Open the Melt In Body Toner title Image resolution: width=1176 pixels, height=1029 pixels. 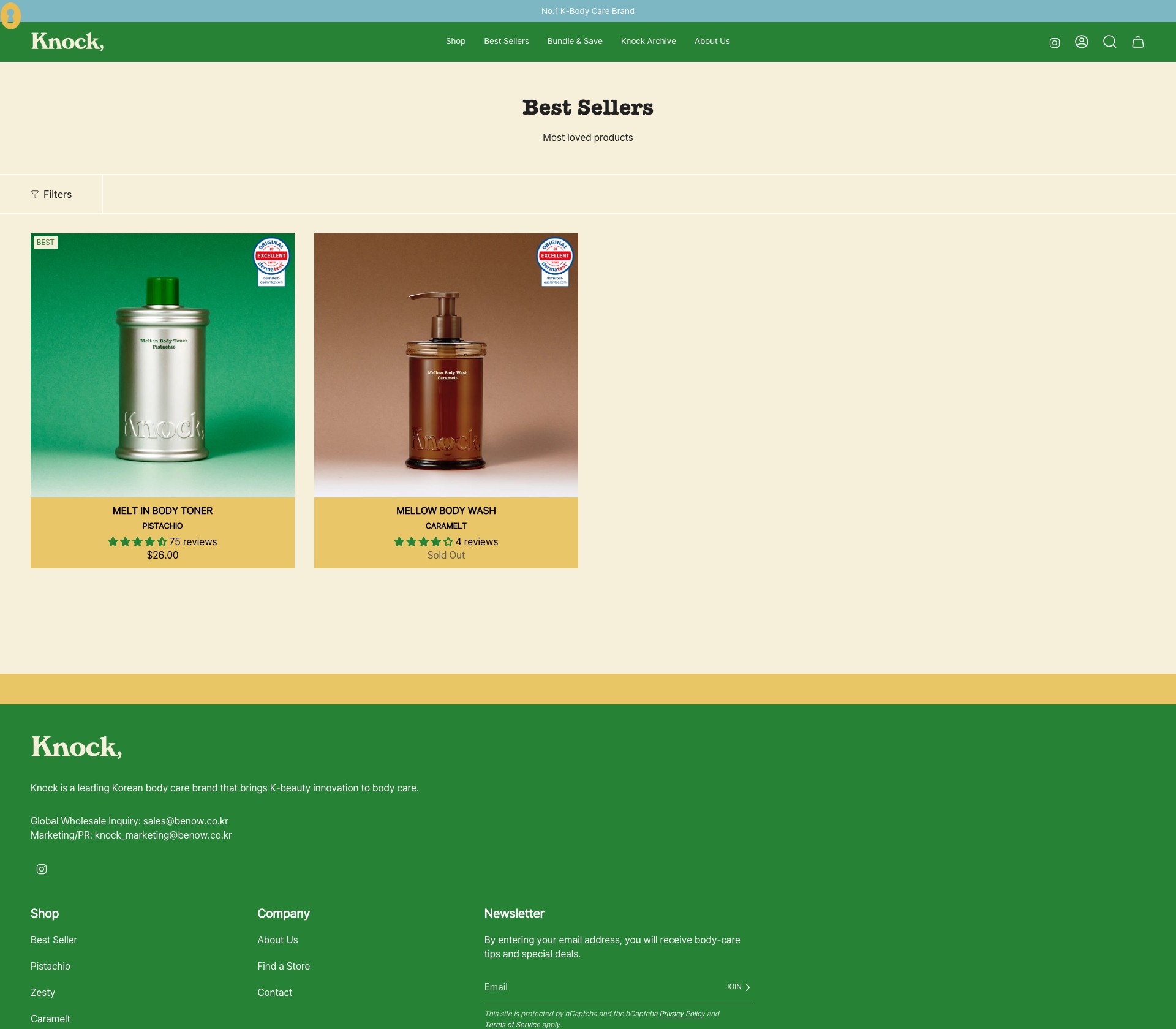point(162,511)
